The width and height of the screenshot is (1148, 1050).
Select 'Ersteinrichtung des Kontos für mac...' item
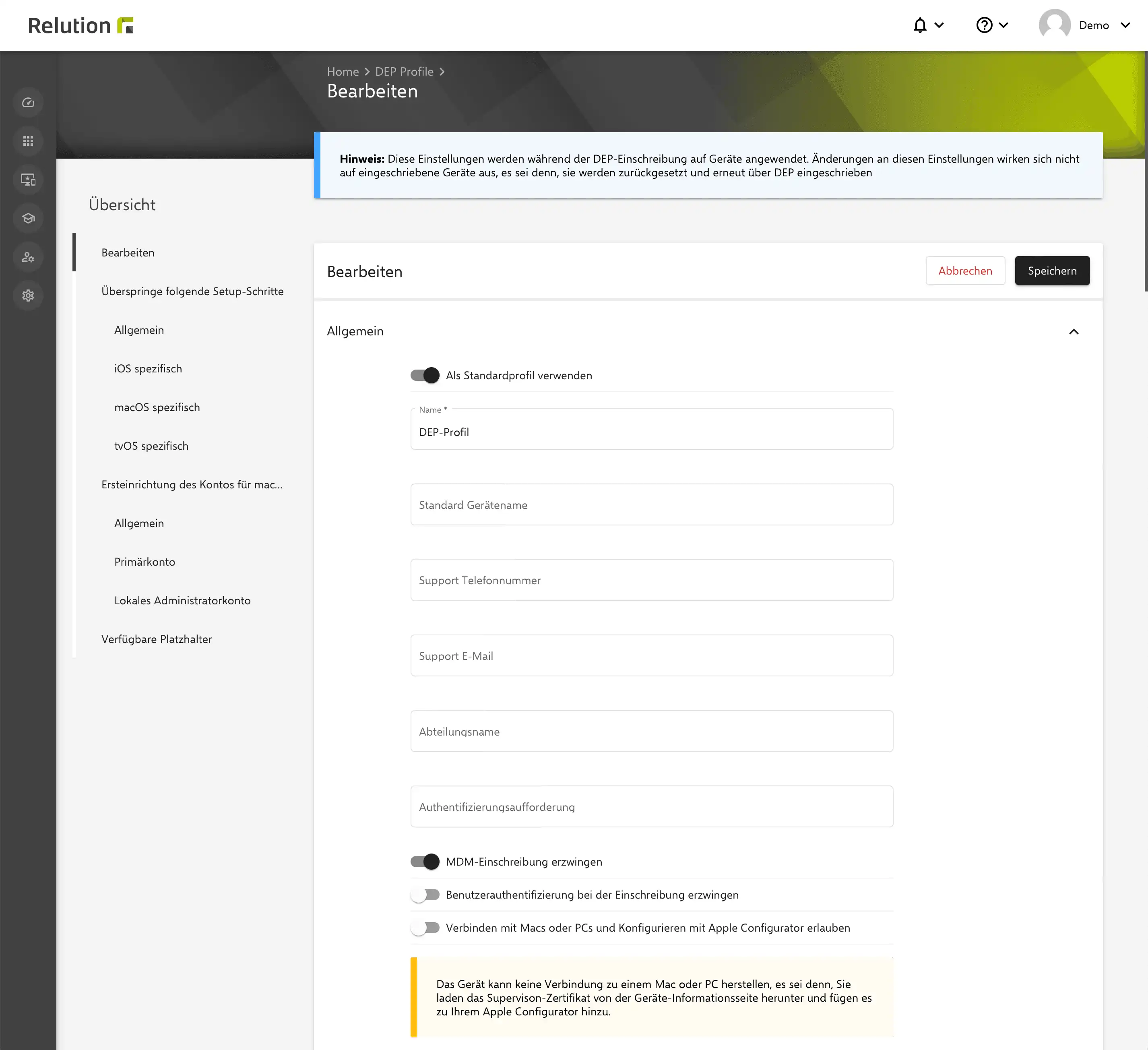(x=192, y=485)
